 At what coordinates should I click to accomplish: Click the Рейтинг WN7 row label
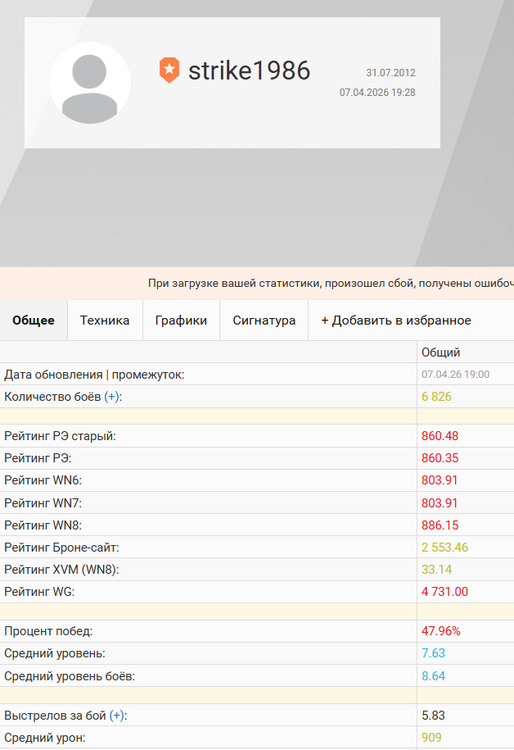click(43, 503)
